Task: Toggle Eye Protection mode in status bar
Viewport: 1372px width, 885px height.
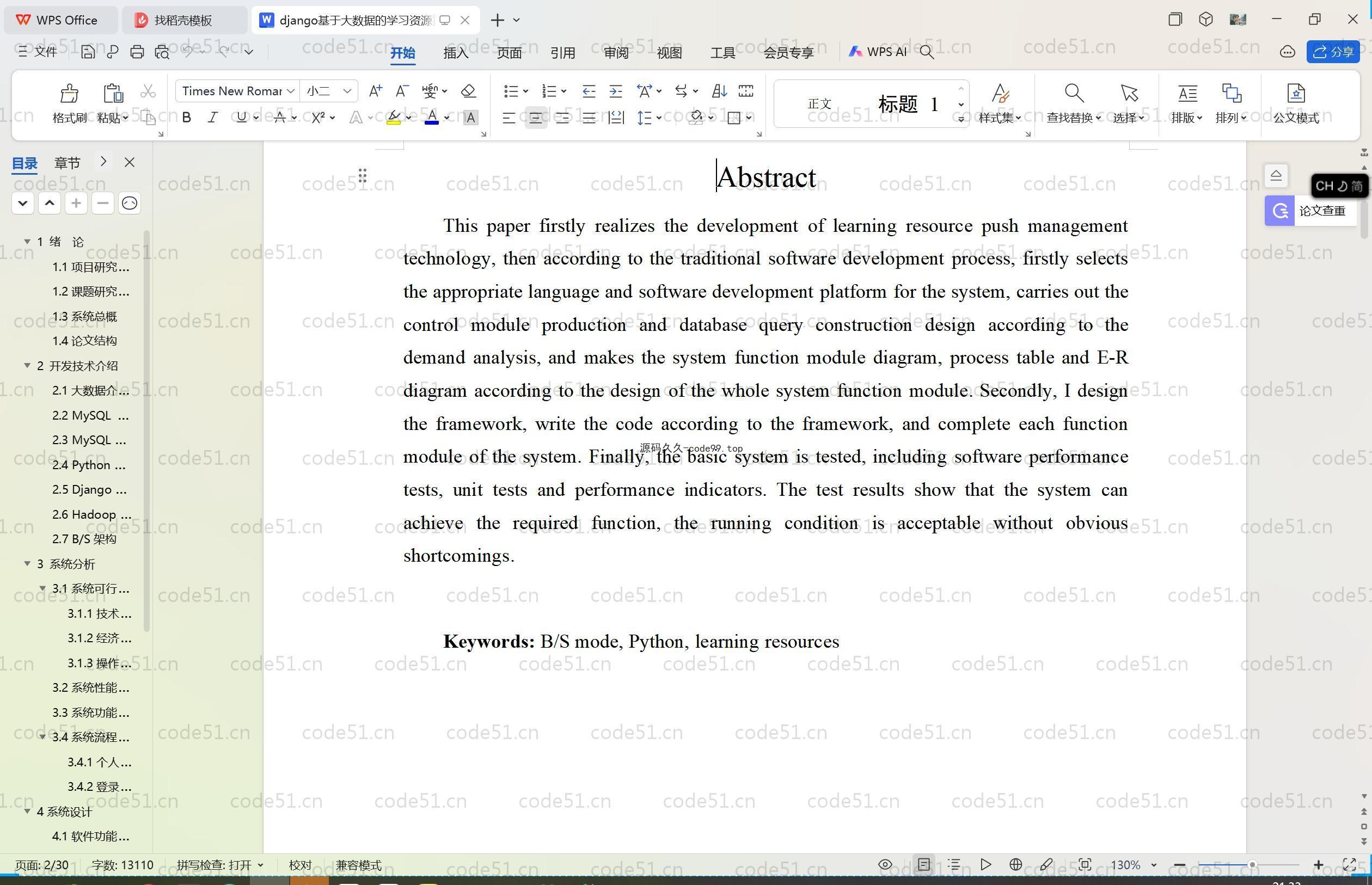Action: coord(885,864)
